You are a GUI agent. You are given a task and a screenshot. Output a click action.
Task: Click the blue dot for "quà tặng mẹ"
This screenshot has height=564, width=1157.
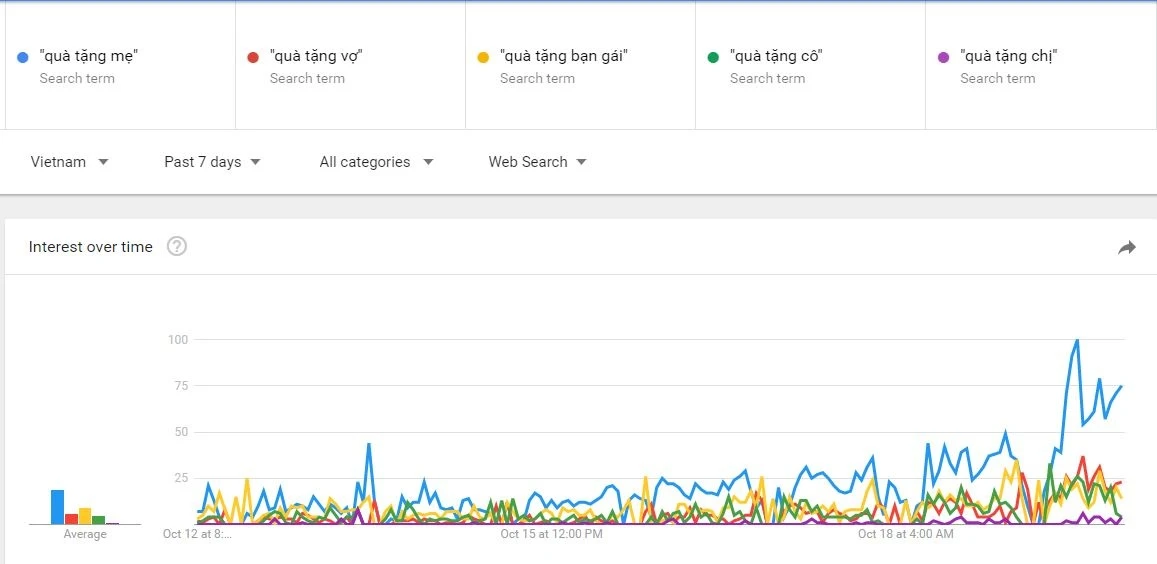pos(22,57)
